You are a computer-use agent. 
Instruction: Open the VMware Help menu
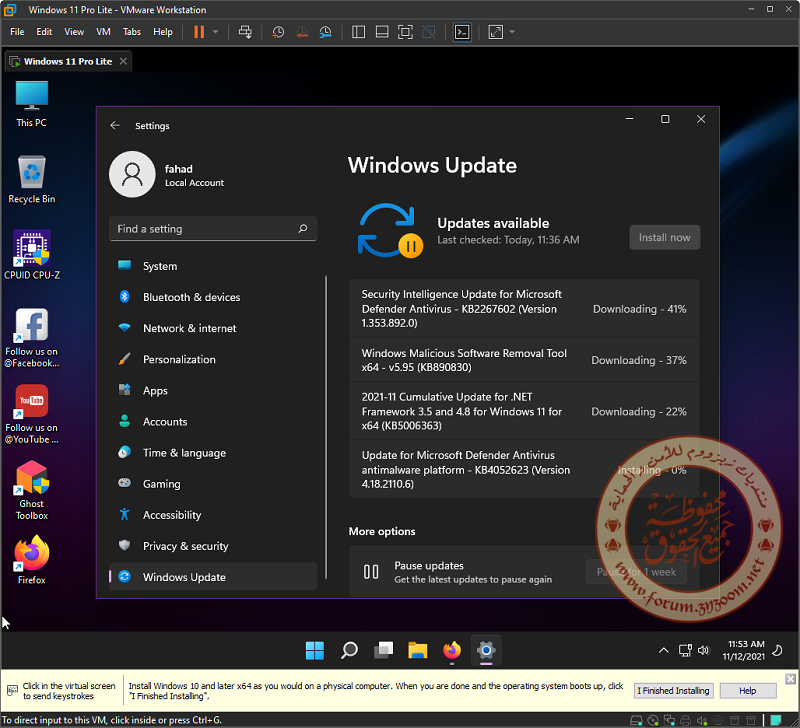click(163, 32)
